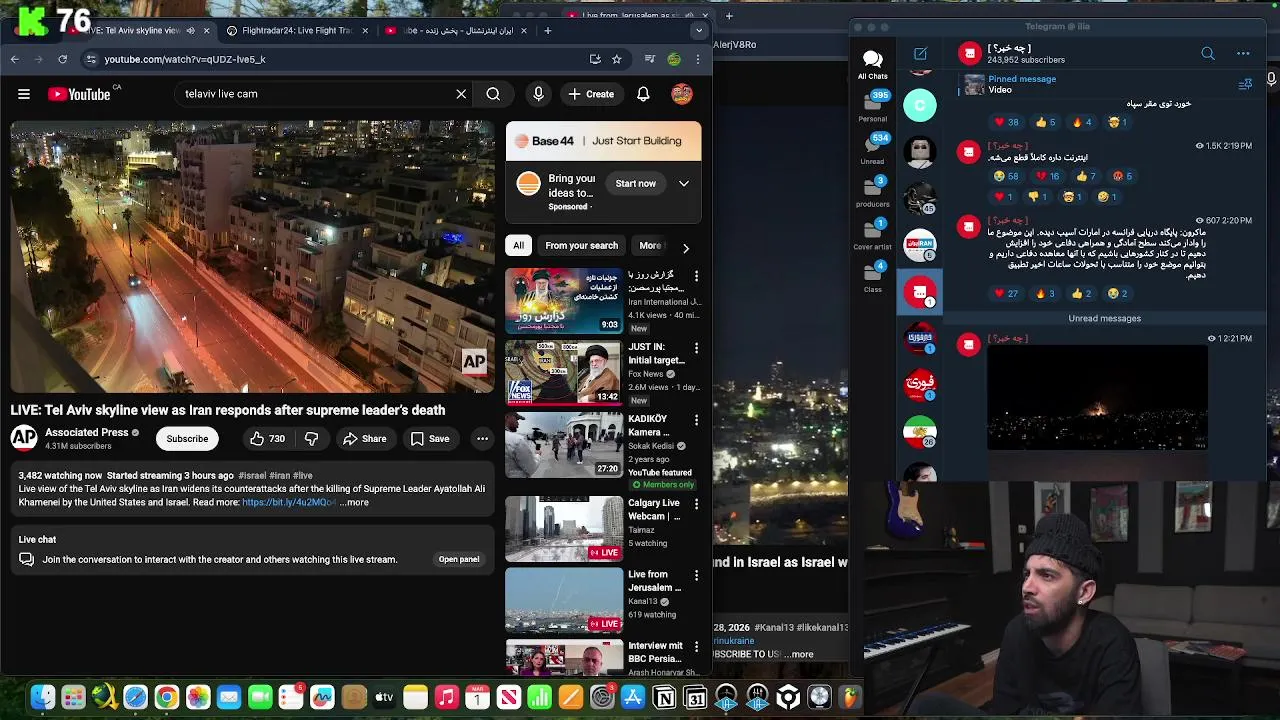This screenshot has height=720, width=1280.
Task: Like the AP live video
Action: 267,438
